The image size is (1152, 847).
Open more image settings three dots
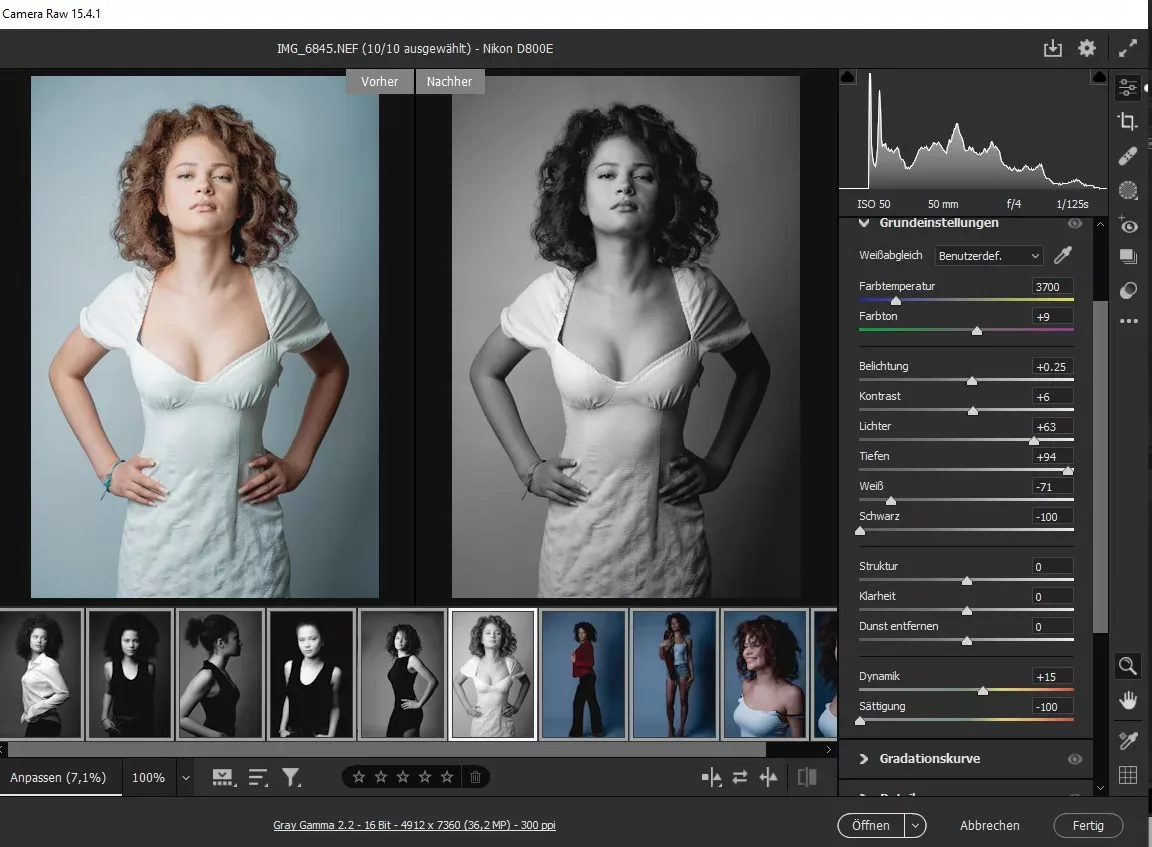1128,321
